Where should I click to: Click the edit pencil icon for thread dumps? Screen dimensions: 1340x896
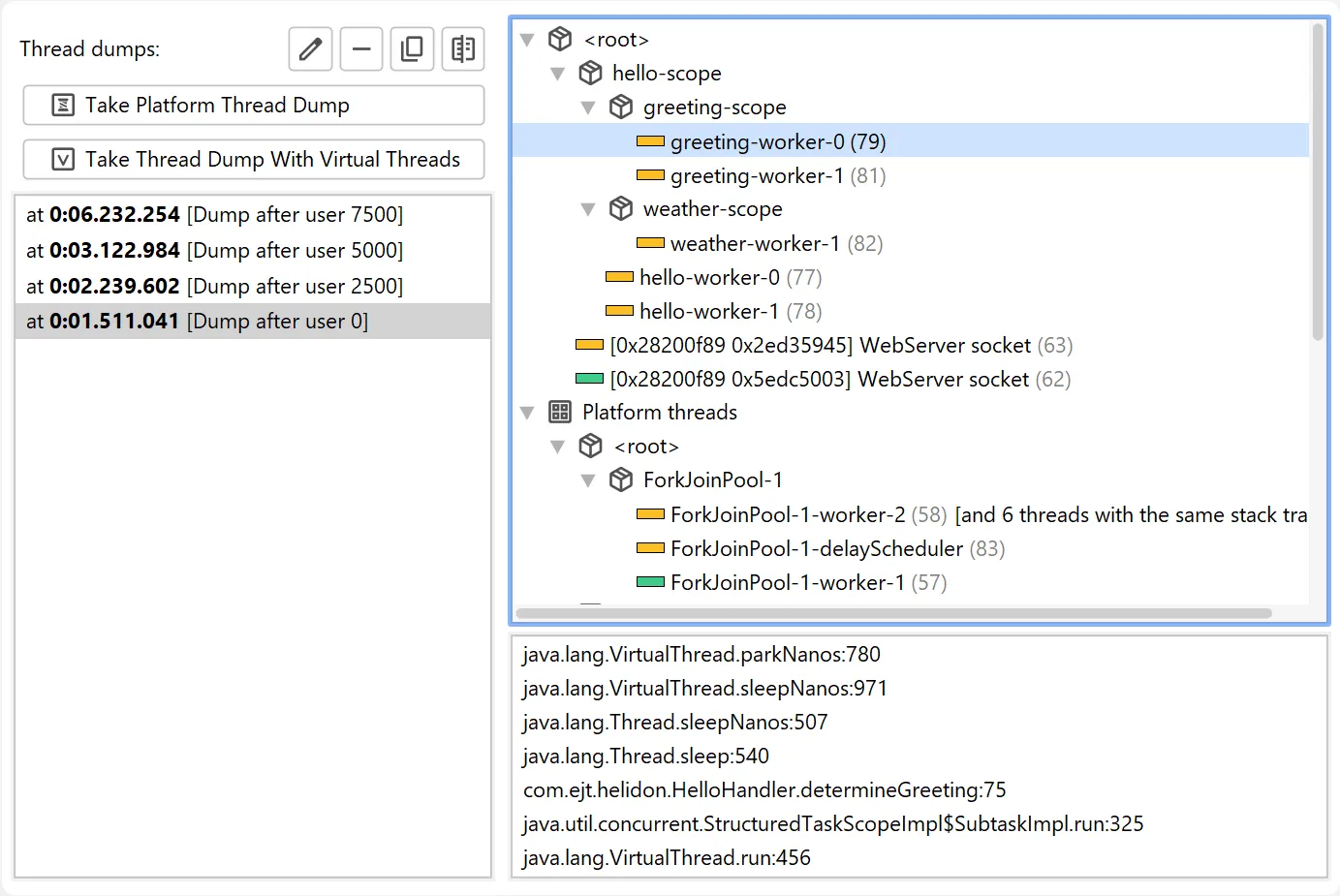click(310, 48)
